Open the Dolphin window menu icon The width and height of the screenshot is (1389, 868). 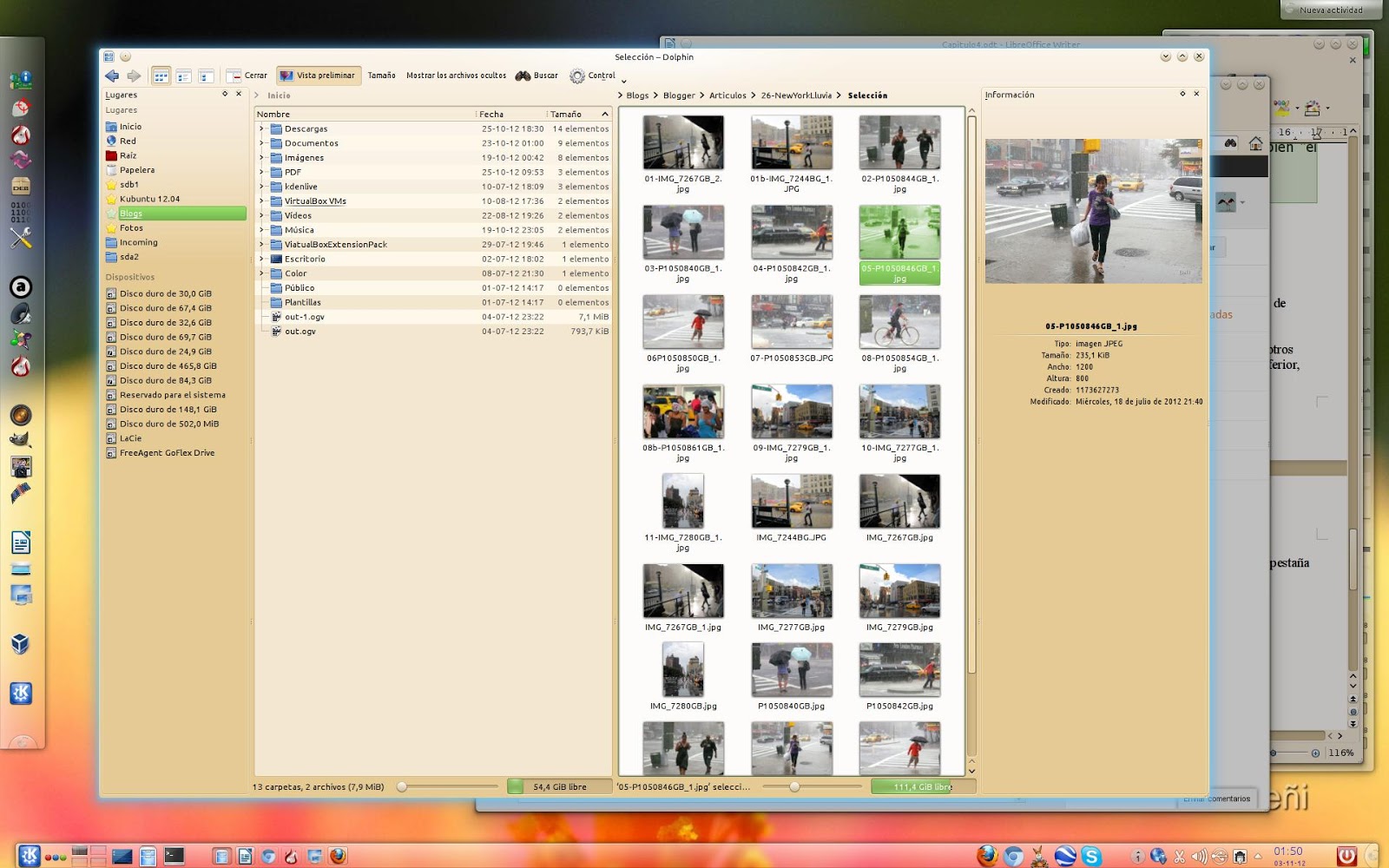point(109,56)
